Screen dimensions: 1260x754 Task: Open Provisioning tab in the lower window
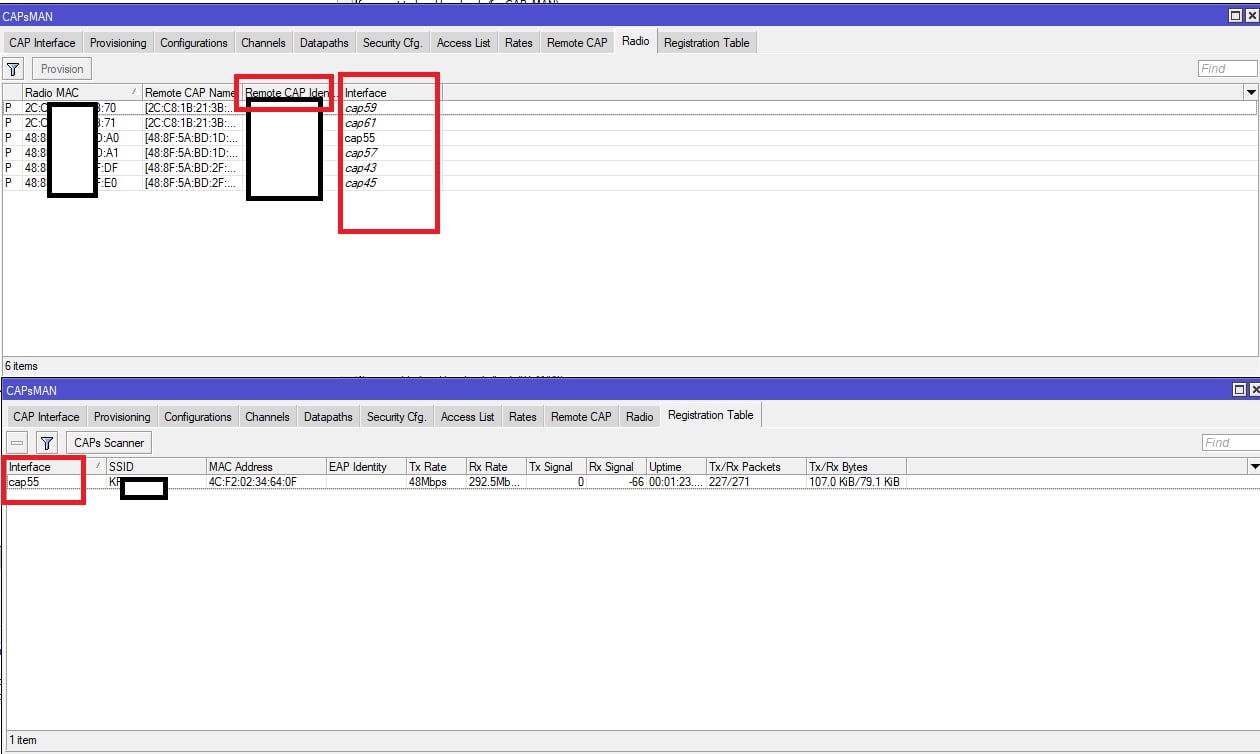tap(122, 417)
